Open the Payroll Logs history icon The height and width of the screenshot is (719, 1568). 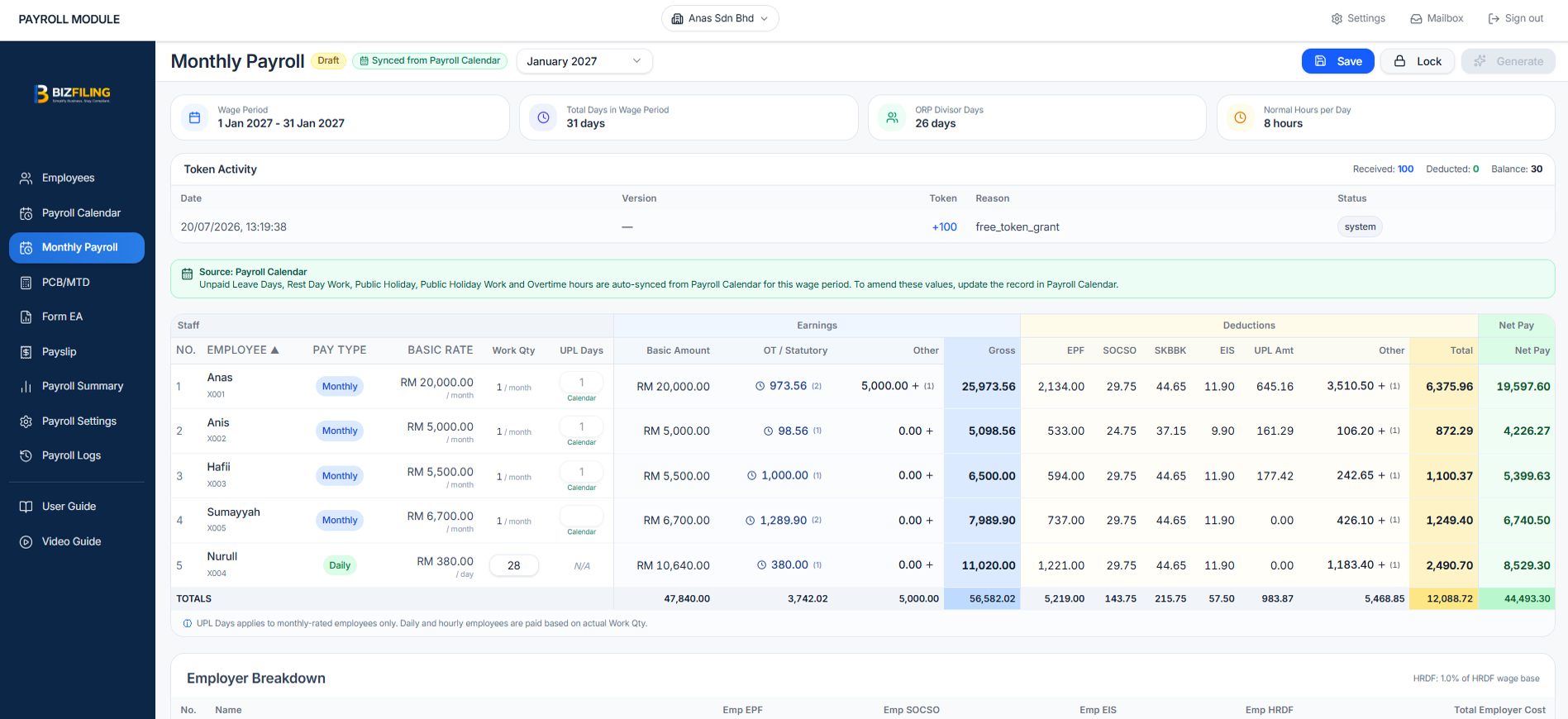pos(26,455)
